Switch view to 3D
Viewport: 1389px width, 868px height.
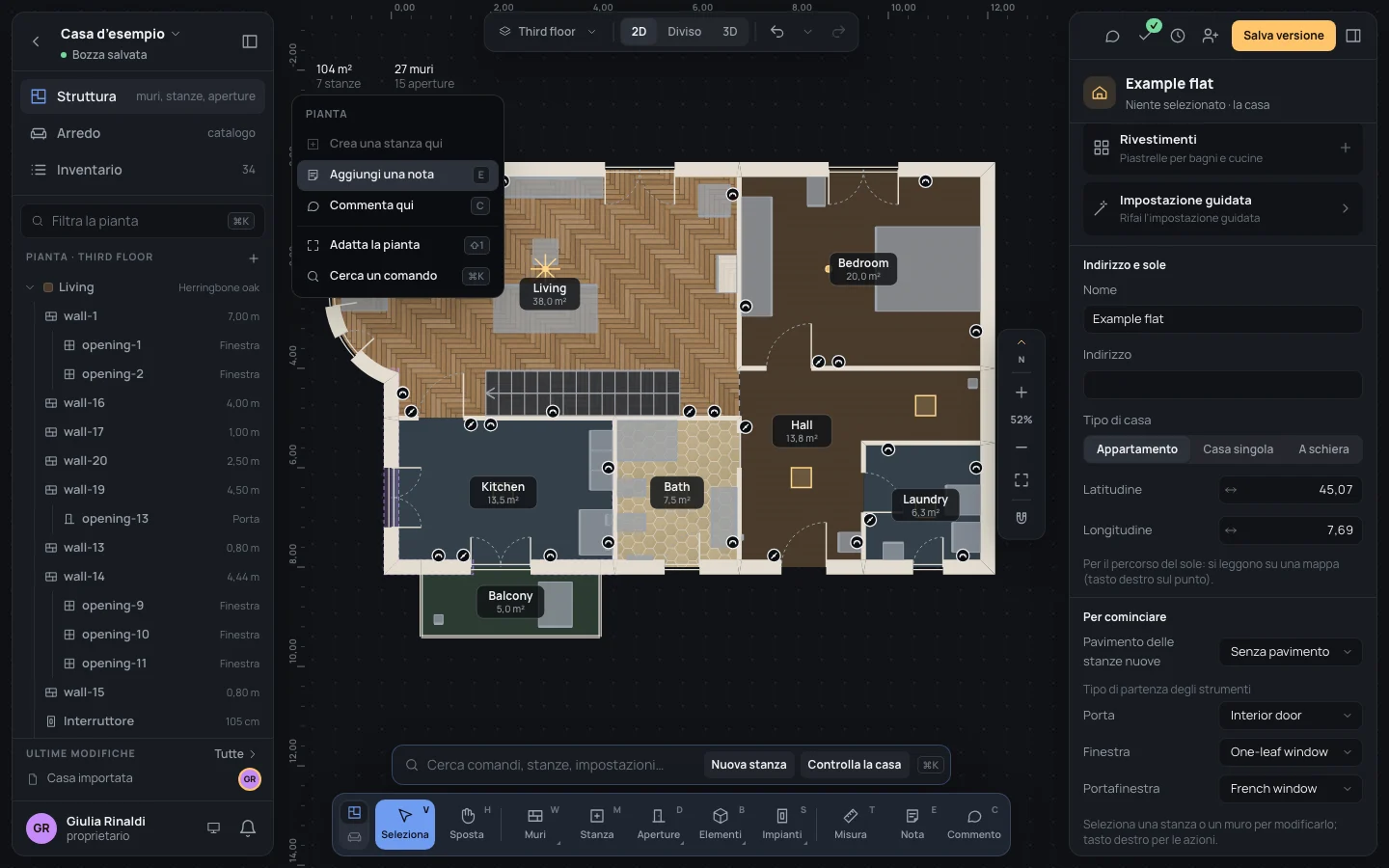click(x=730, y=32)
